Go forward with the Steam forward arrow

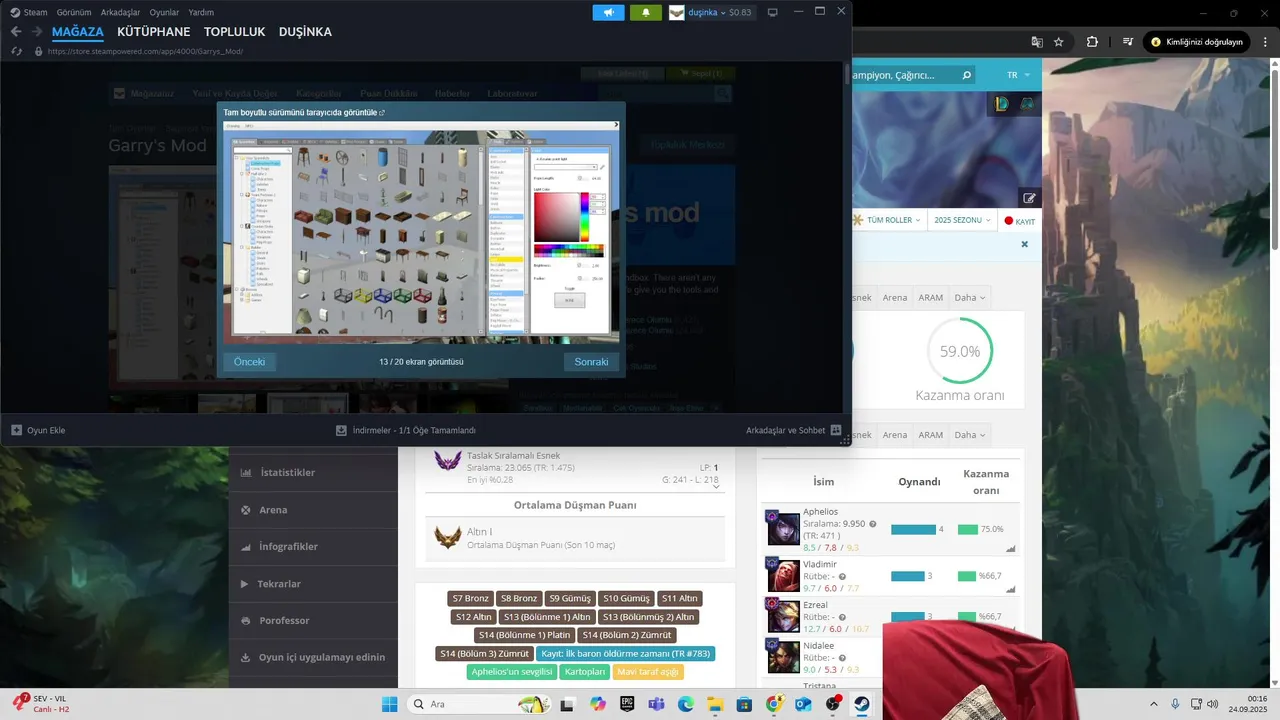[36, 32]
